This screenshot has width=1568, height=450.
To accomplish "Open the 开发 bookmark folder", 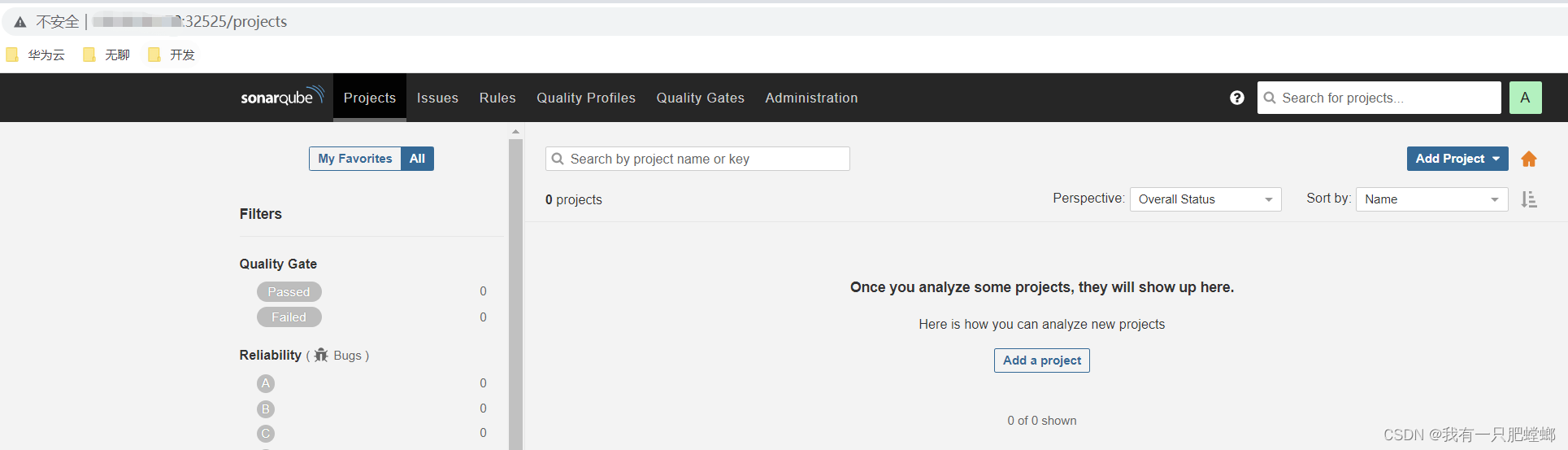I will 172,55.
